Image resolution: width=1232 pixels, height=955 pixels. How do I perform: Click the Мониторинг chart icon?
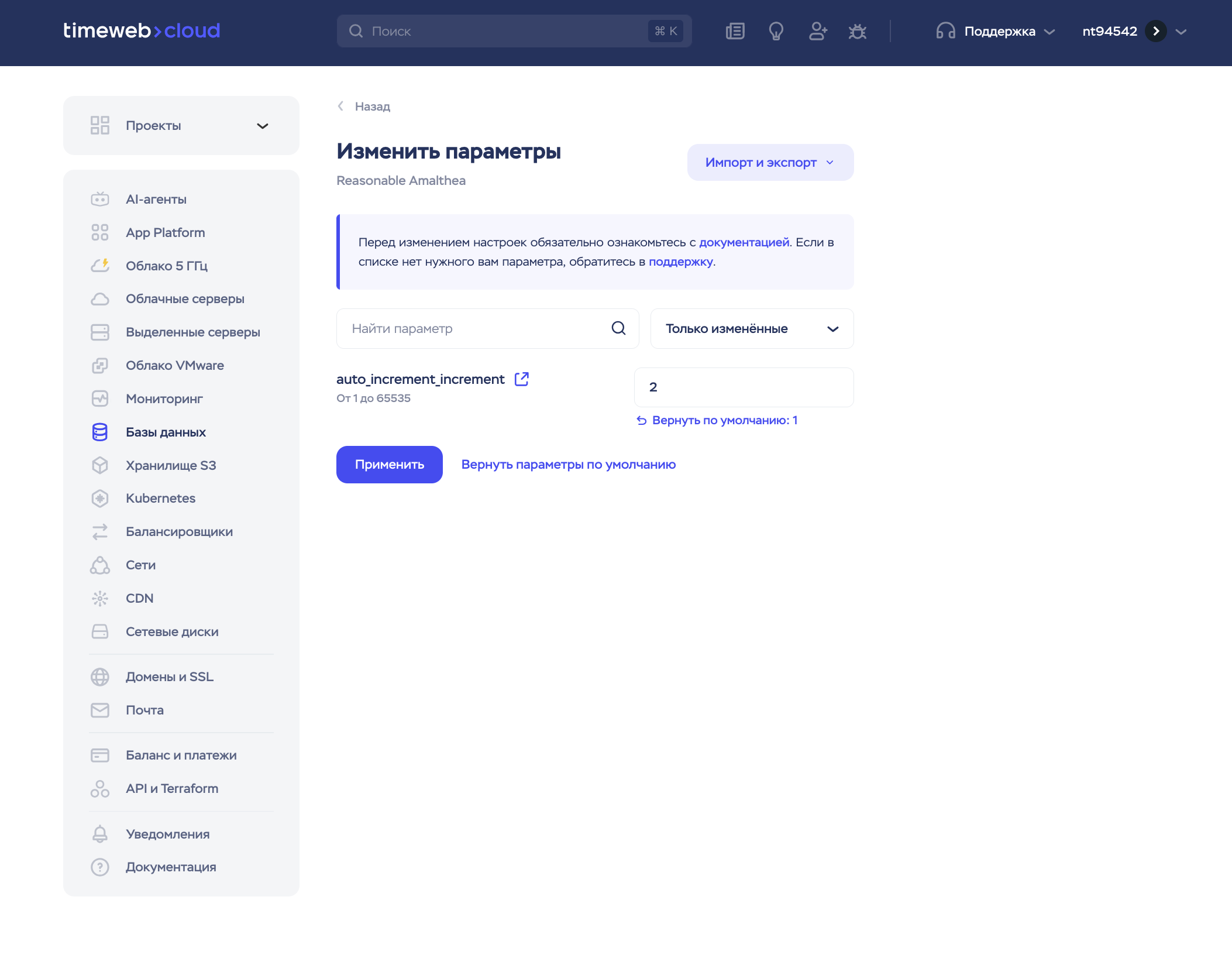click(100, 399)
